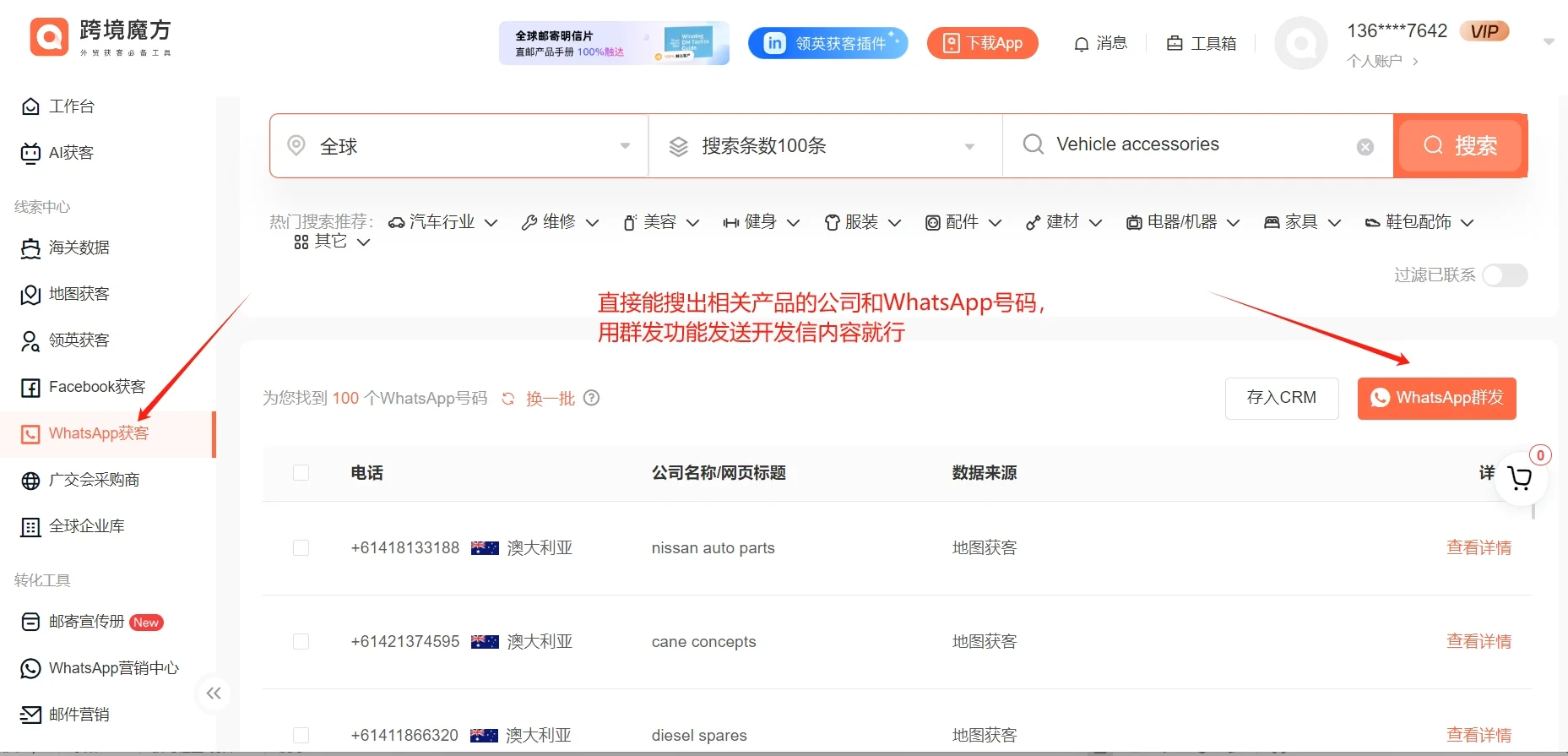Screen dimensions: 1568x756
Task: Click the 邮件营销 envelope icon
Action: pos(30,715)
